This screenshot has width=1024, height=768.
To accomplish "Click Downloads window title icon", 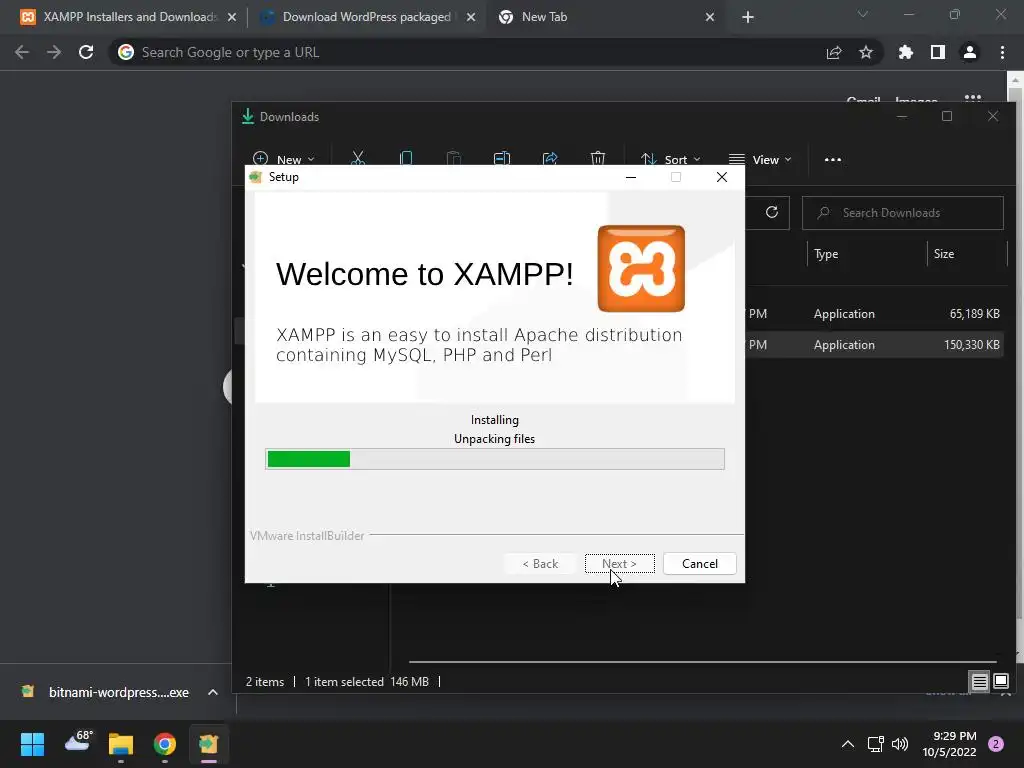I will [x=248, y=117].
